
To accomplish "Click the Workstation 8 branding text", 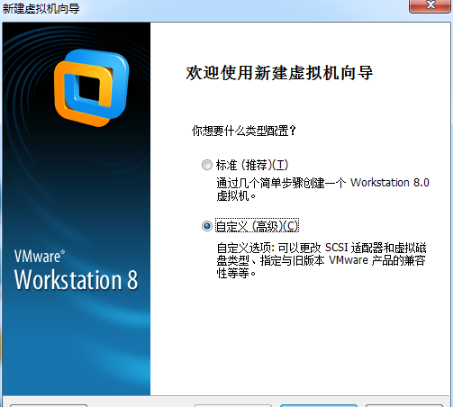I will pyautogui.click(x=76, y=280).
